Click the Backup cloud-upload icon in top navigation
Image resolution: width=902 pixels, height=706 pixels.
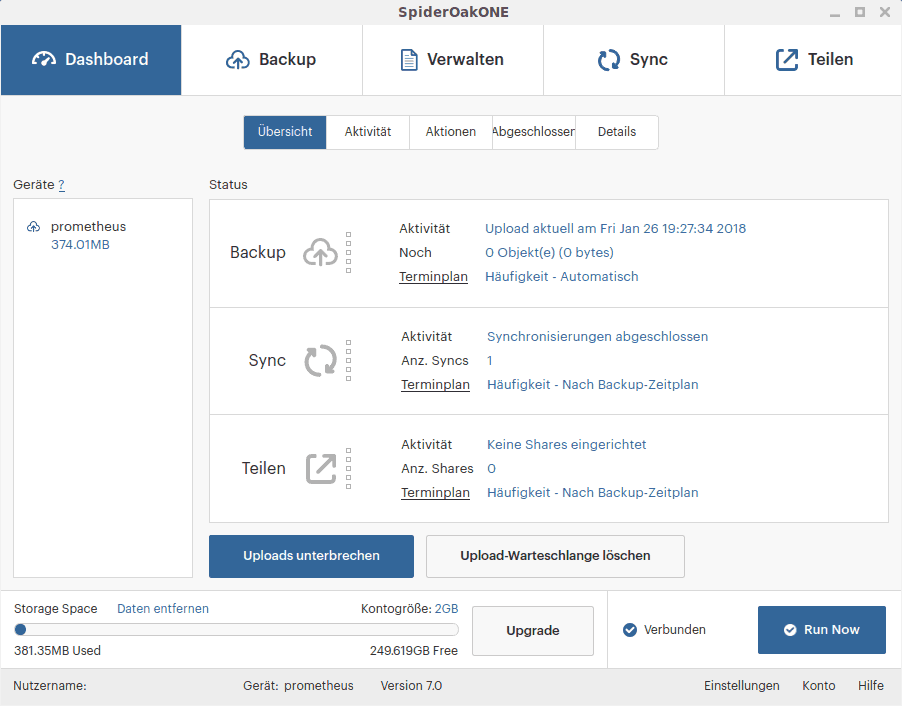pyautogui.click(x=238, y=59)
